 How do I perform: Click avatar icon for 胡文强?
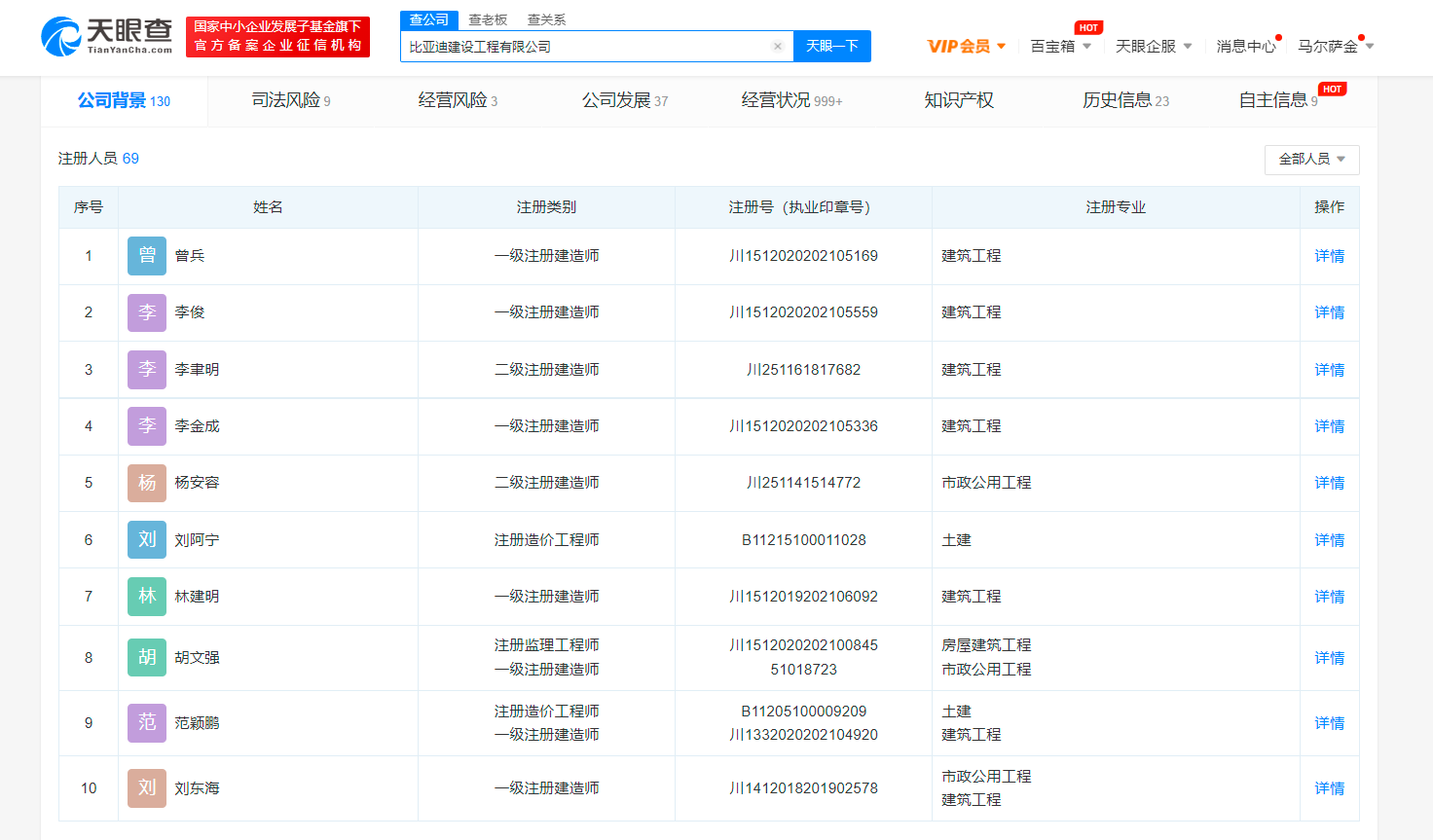point(147,658)
